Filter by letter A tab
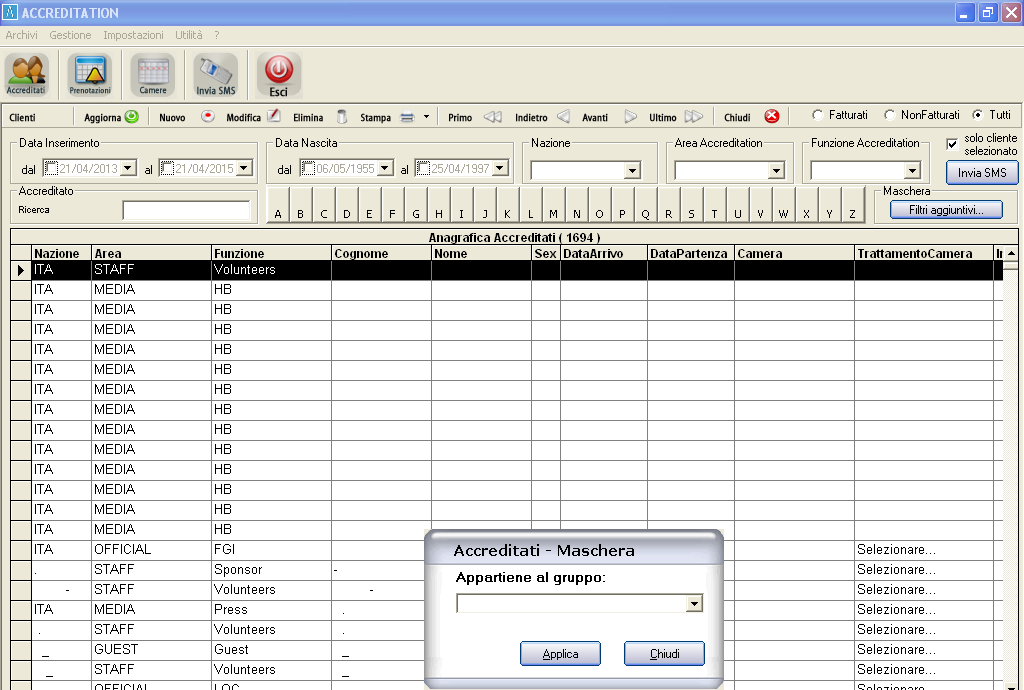Image resolution: width=1024 pixels, height=690 pixels. (x=278, y=206)
